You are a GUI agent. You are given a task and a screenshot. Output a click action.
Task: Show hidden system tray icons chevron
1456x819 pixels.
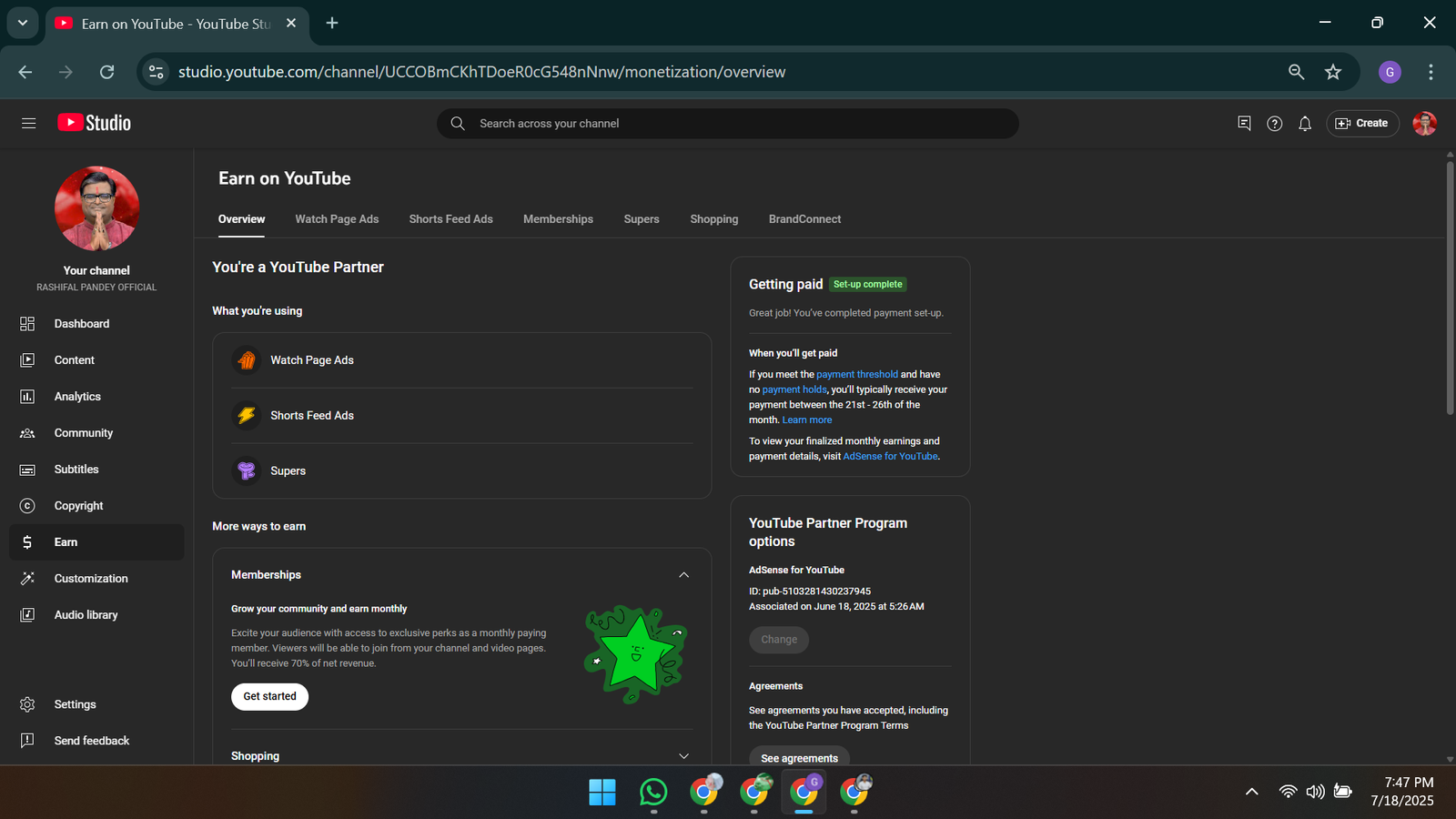[1252, 792]
